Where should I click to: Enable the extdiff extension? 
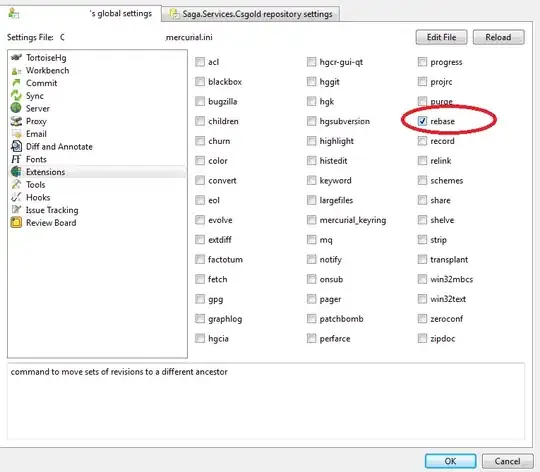pyautogui.click(x=200, y=240)
